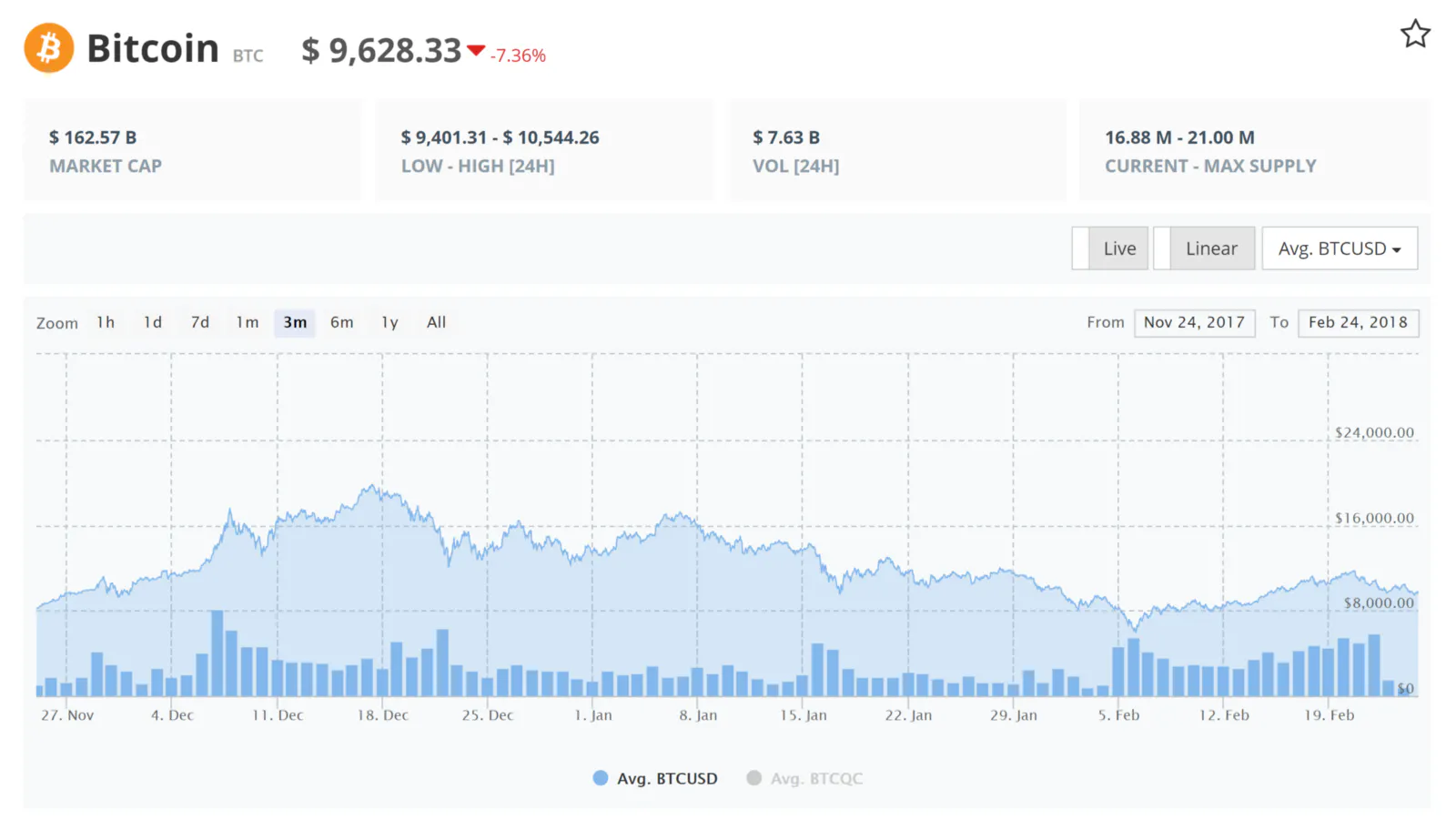Click the Feb 24, 2018 date field
This screenshot has width=1456, height=820.
pyautogui.click(x=1358, y=322)
